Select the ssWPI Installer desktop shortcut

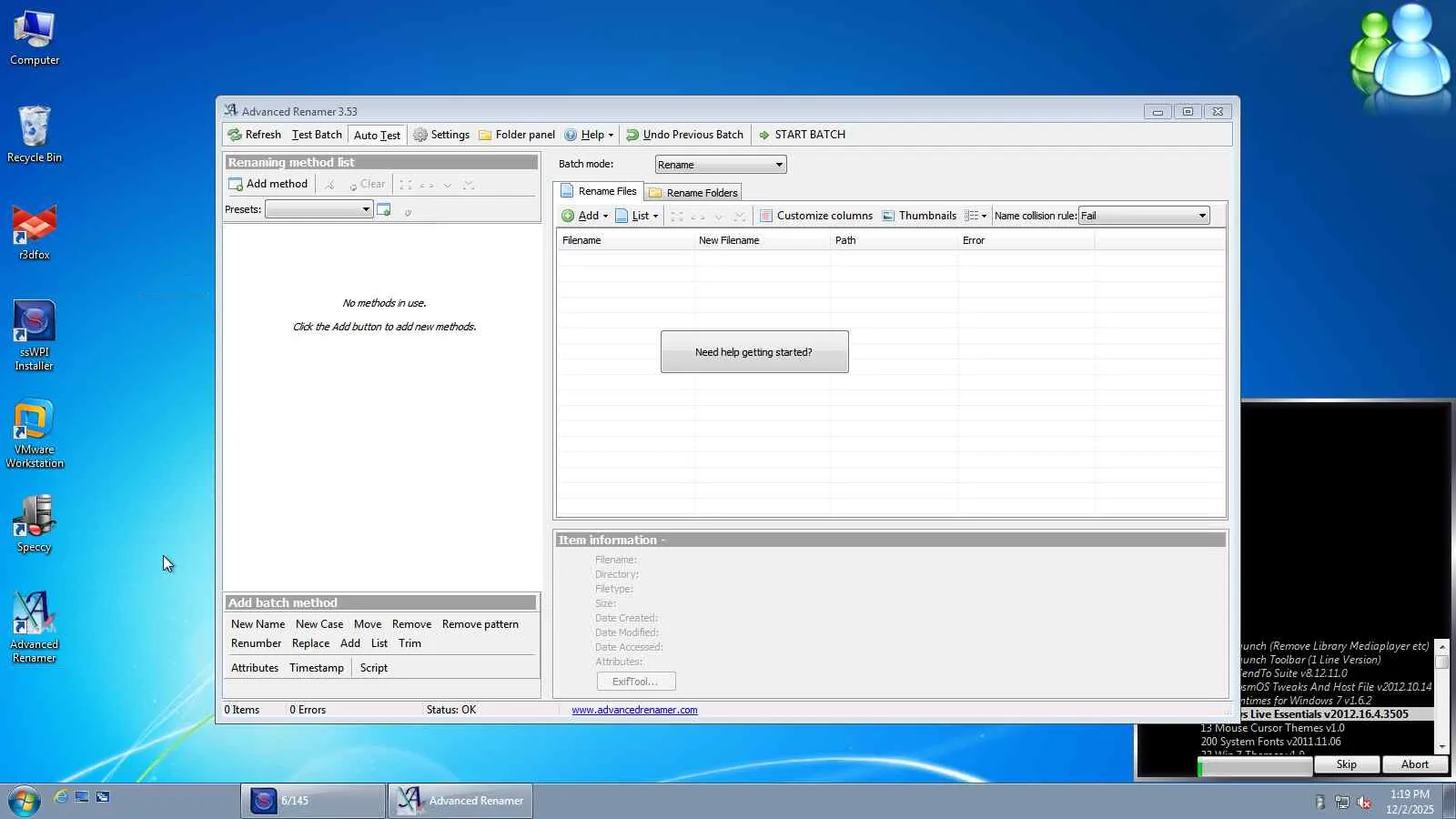35,336
